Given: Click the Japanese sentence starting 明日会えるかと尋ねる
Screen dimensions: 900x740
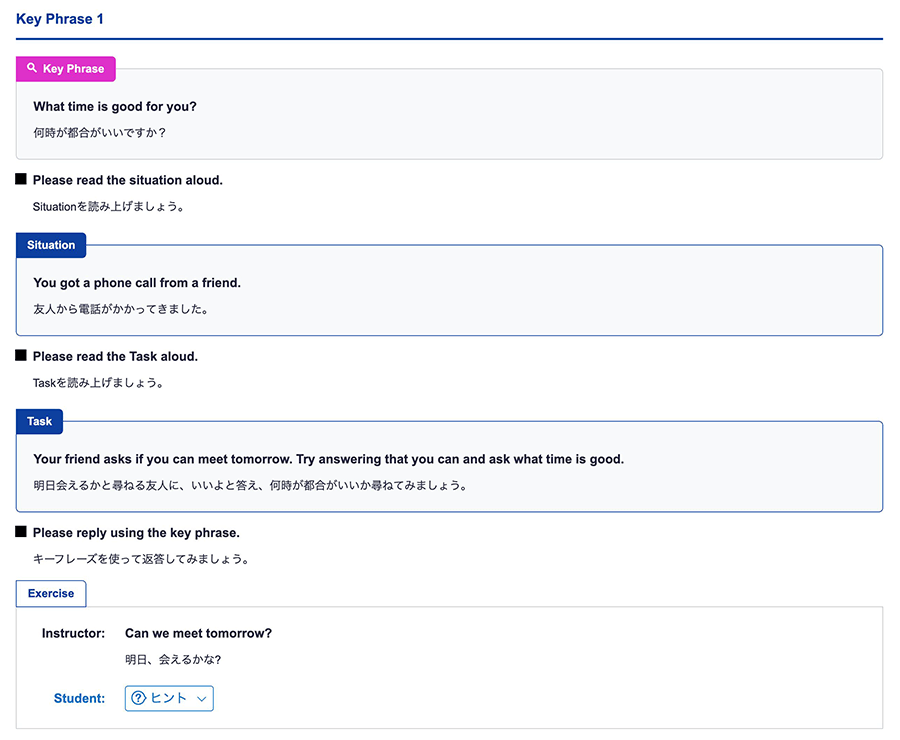Looking at the screenshot, I should click(250, 485).
